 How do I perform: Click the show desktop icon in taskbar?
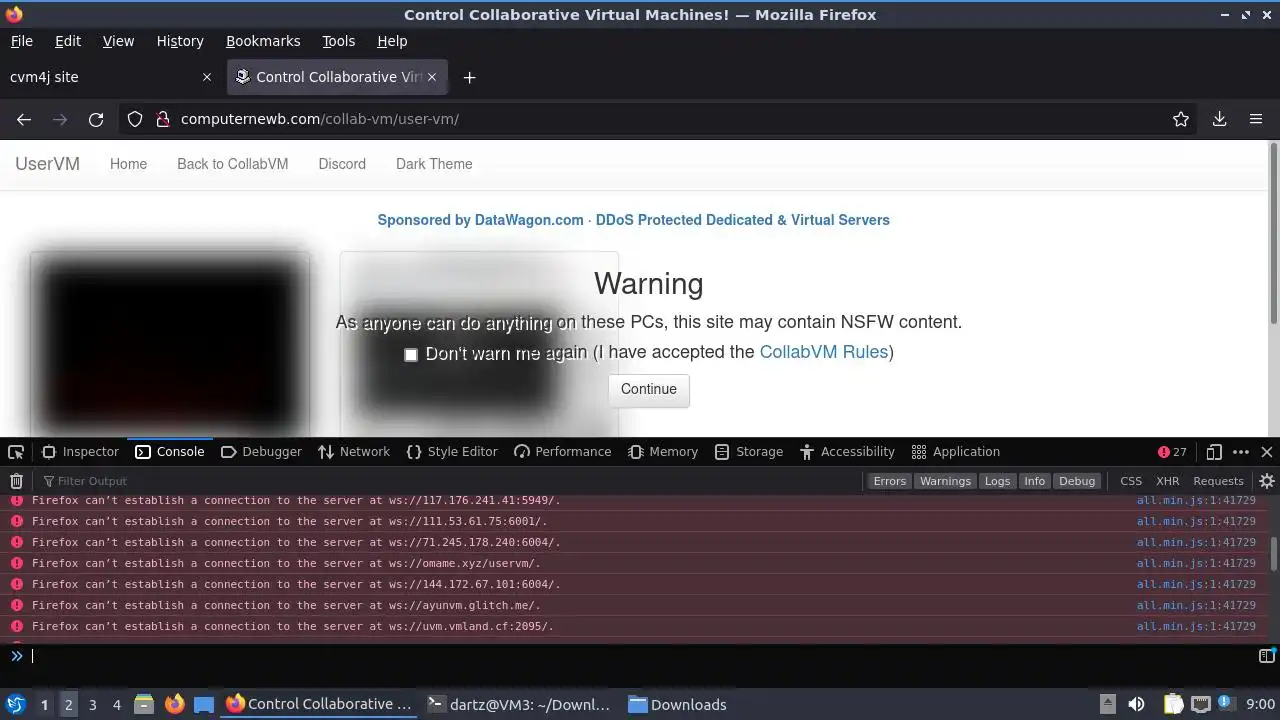pos(204,704)
